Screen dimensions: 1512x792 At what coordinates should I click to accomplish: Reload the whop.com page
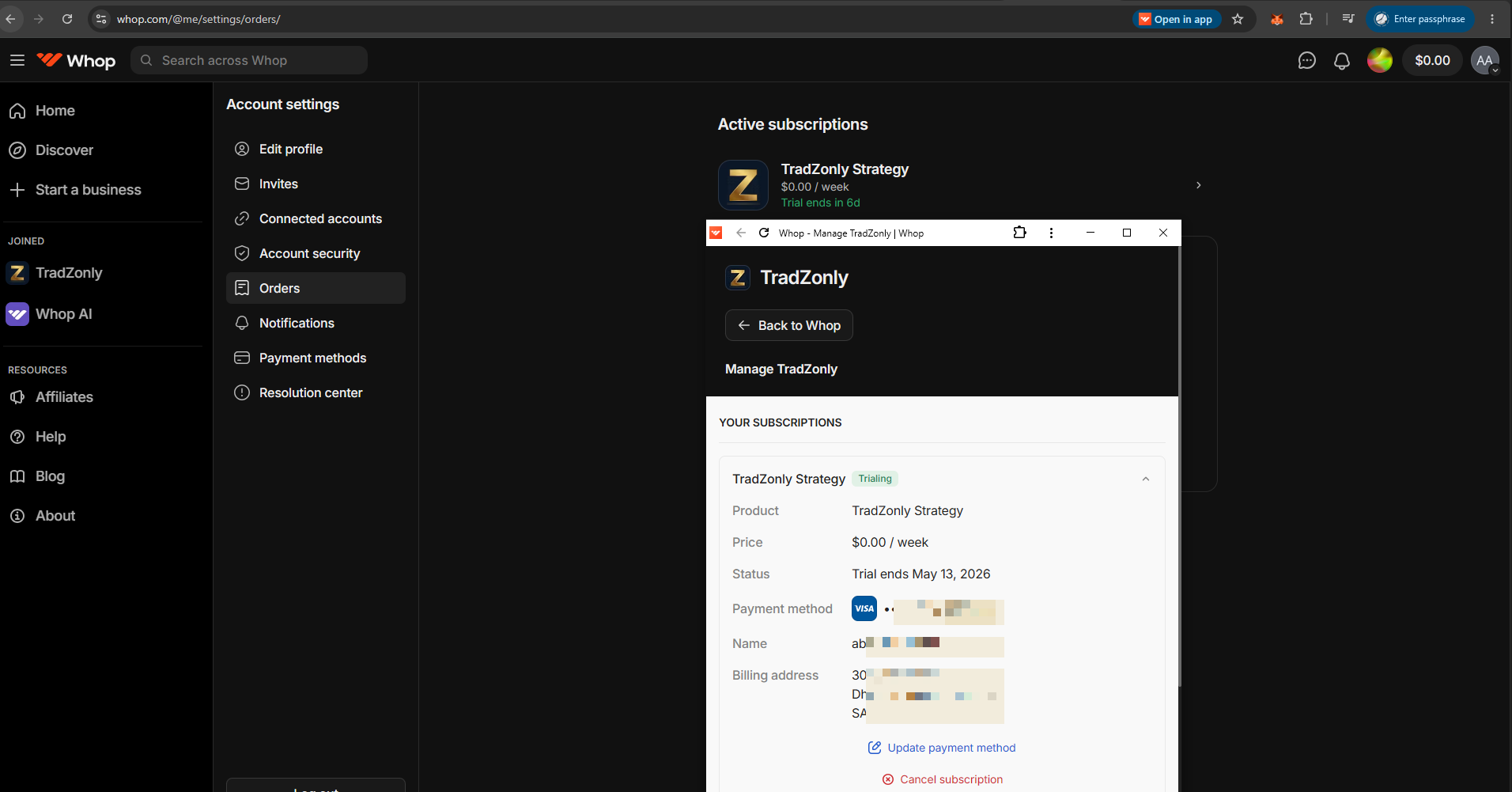(67, 19)
